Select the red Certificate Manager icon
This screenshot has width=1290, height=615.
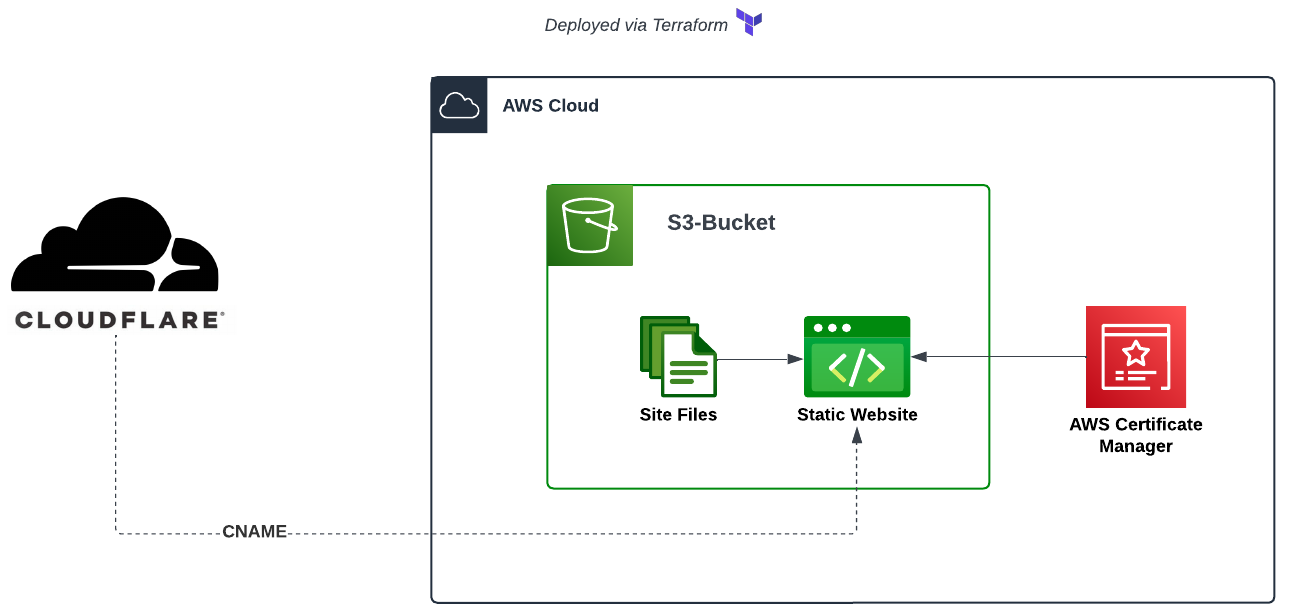click(x=1135, y=357)
